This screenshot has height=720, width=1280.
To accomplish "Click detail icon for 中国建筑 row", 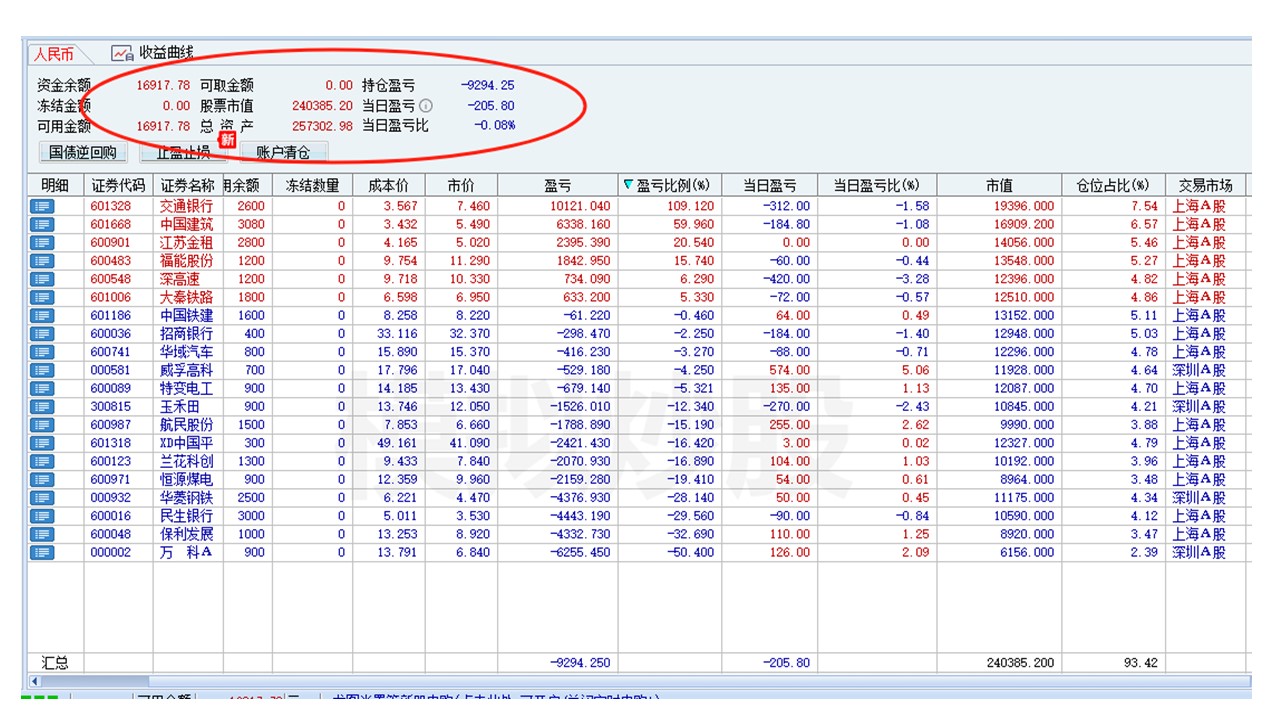I will pyautogui.click(x=41, y=224).
